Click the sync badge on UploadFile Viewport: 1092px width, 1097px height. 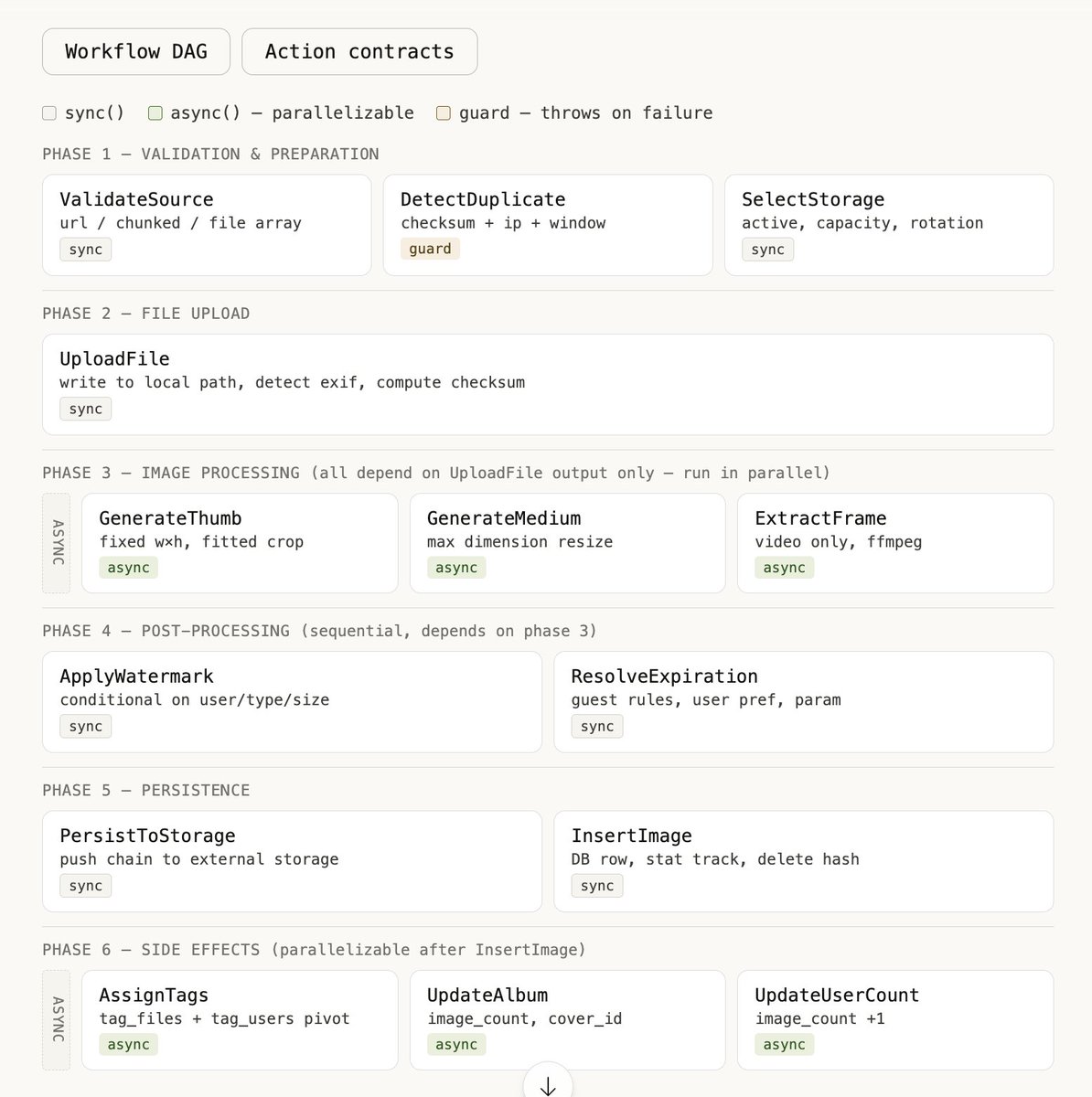click(86, 409)
